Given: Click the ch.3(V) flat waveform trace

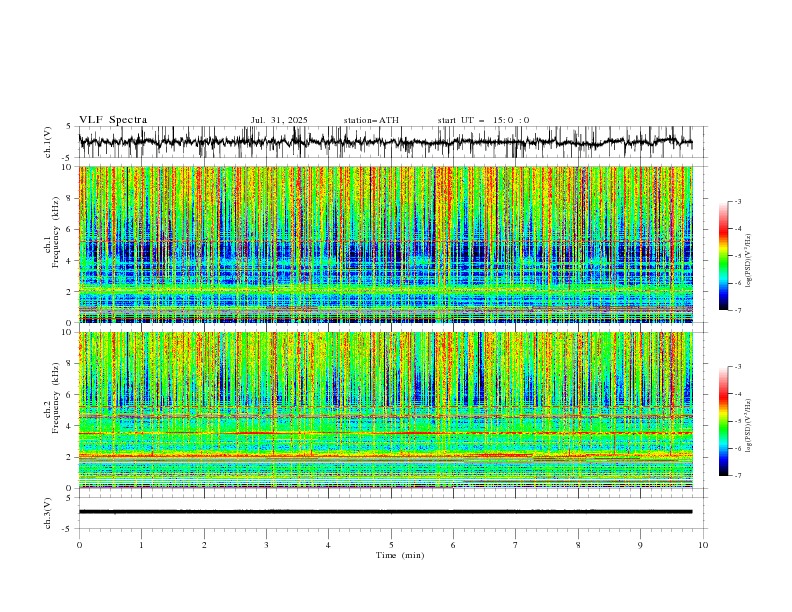Looking at the screenshot, I should 385,512.
